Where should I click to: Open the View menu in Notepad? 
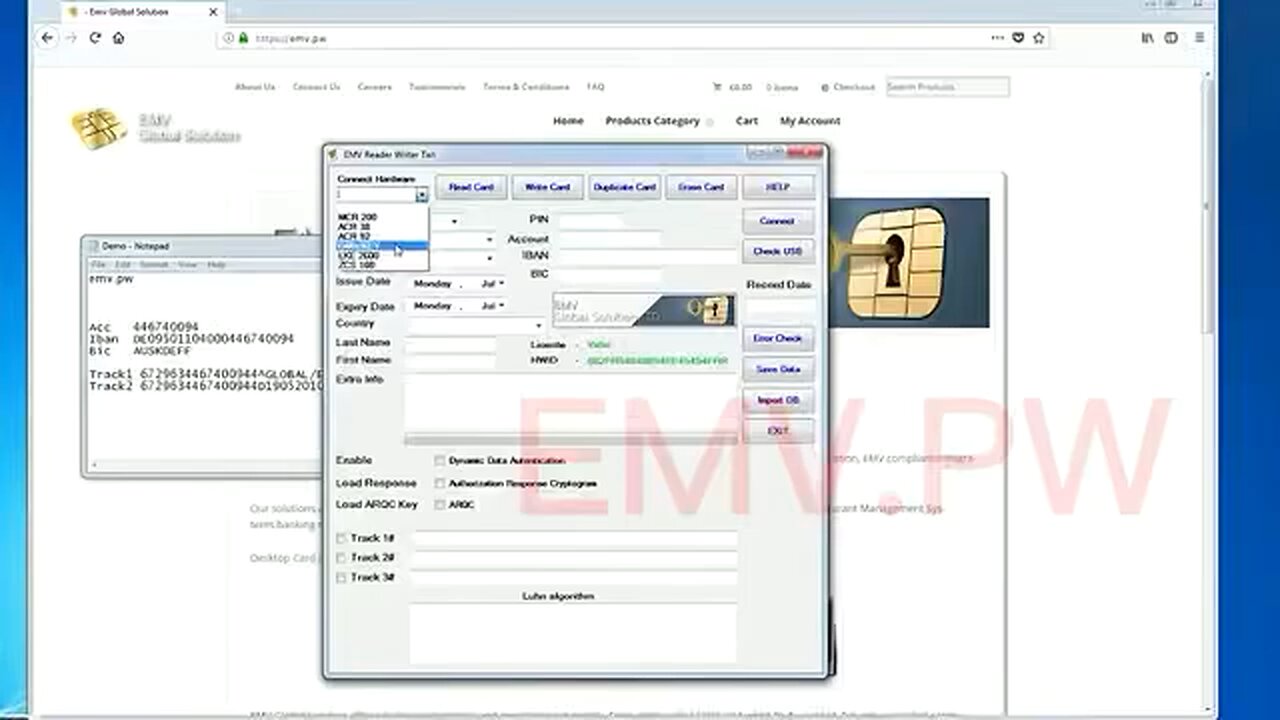click(187, 265)
